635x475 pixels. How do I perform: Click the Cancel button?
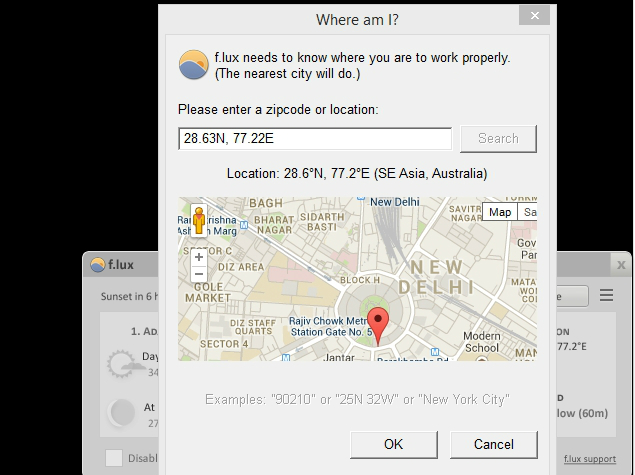[x=494, y=445]
